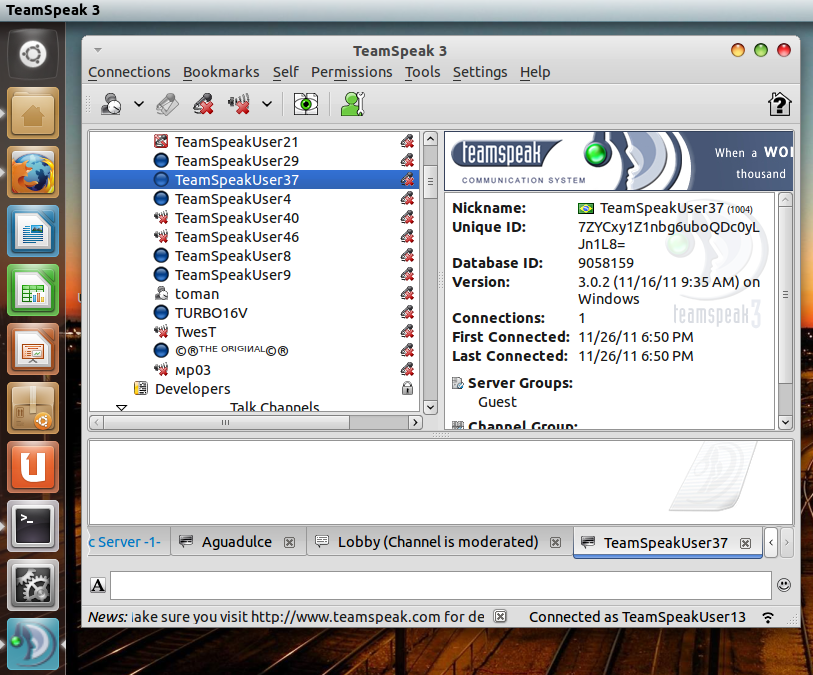Click the TeamSpeak communication system banner

coord(619,161)
